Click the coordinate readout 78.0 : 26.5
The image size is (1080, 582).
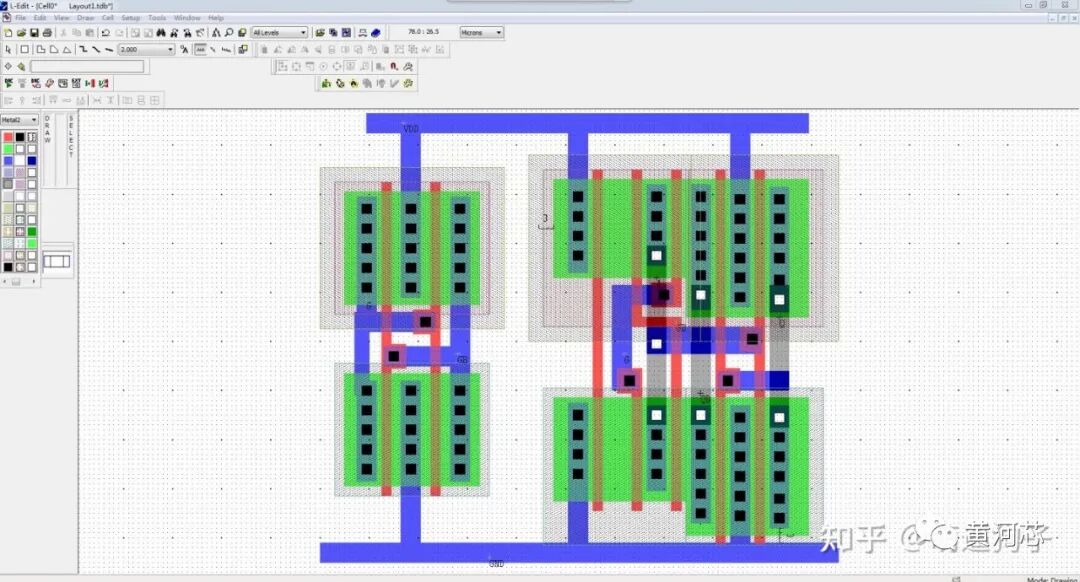pos(423,32)
